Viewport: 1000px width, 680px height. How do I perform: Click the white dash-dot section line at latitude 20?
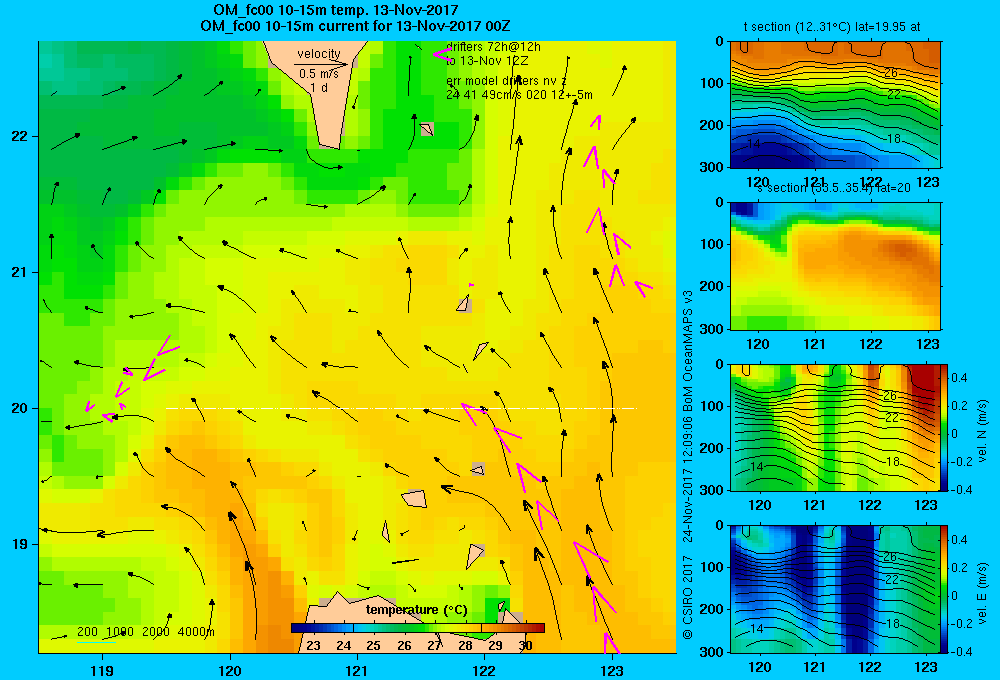(x=401, y=408)
